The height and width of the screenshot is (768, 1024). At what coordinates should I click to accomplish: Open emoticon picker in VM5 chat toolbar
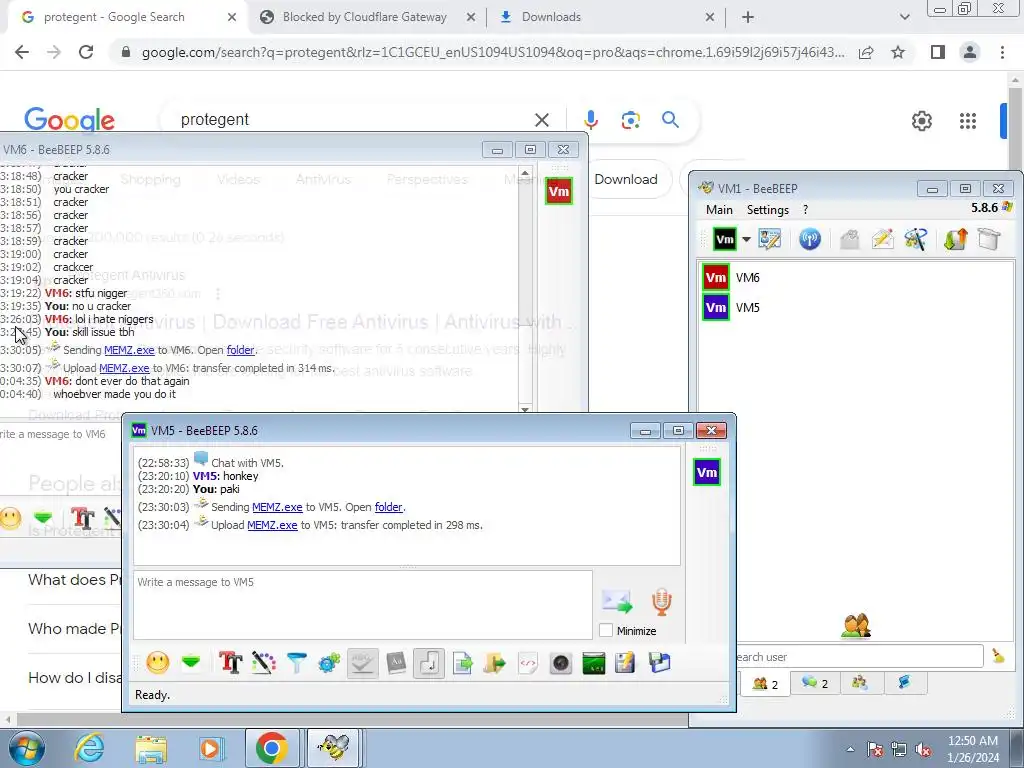pos(157,663)
